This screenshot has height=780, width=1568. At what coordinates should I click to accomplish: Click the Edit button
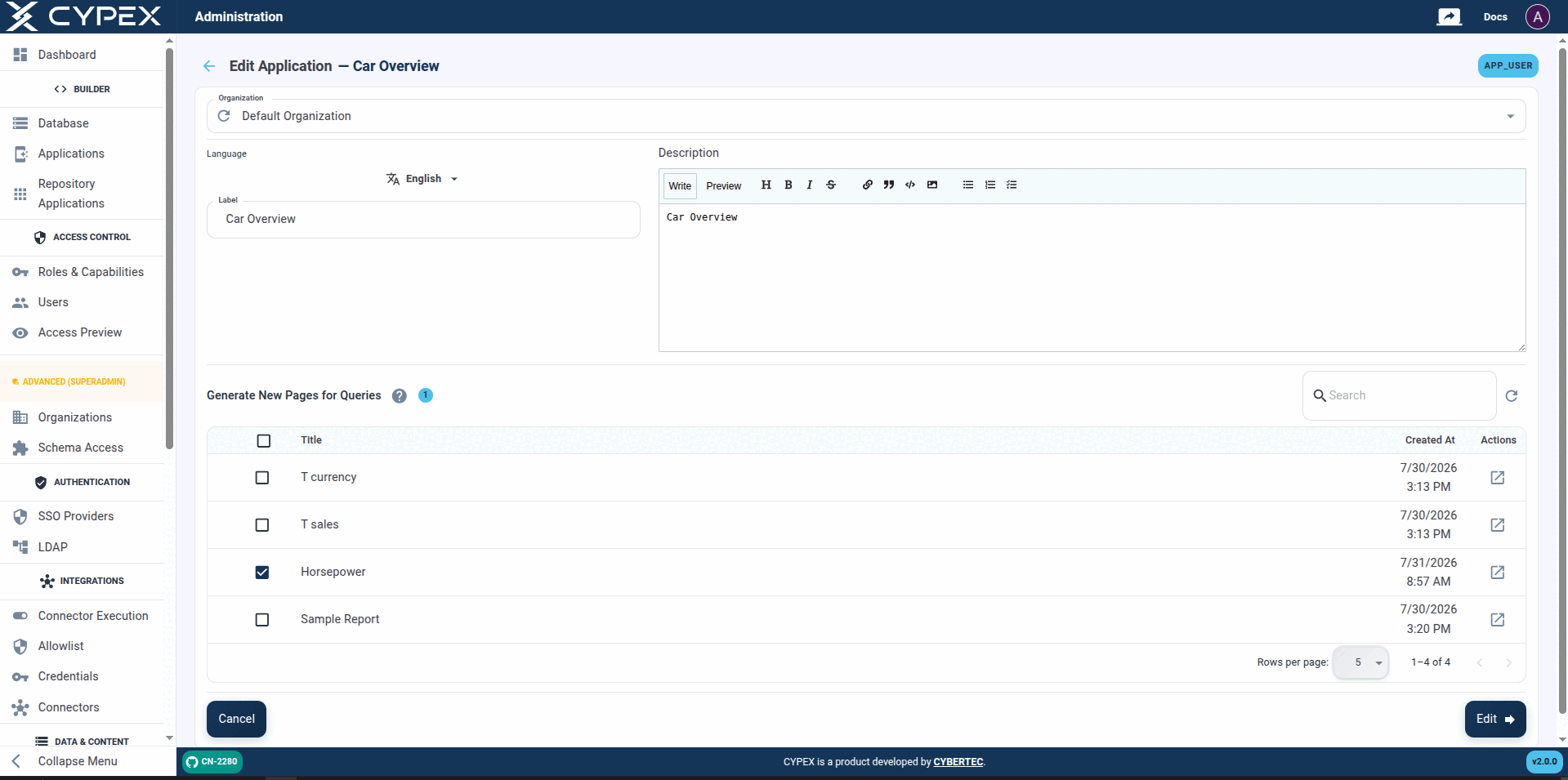(x=1495, y=719)
